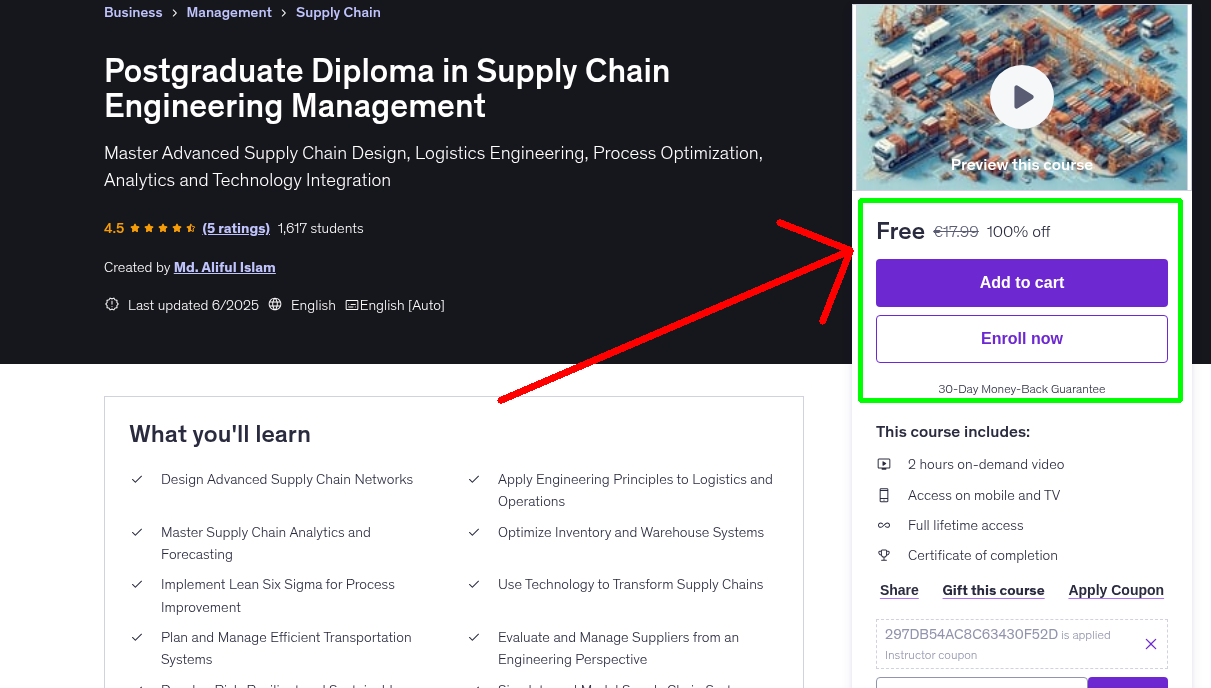The width and height of the screenshot is (1211, 688).
Task: Play the course preview video
Action: [1021, 97]
